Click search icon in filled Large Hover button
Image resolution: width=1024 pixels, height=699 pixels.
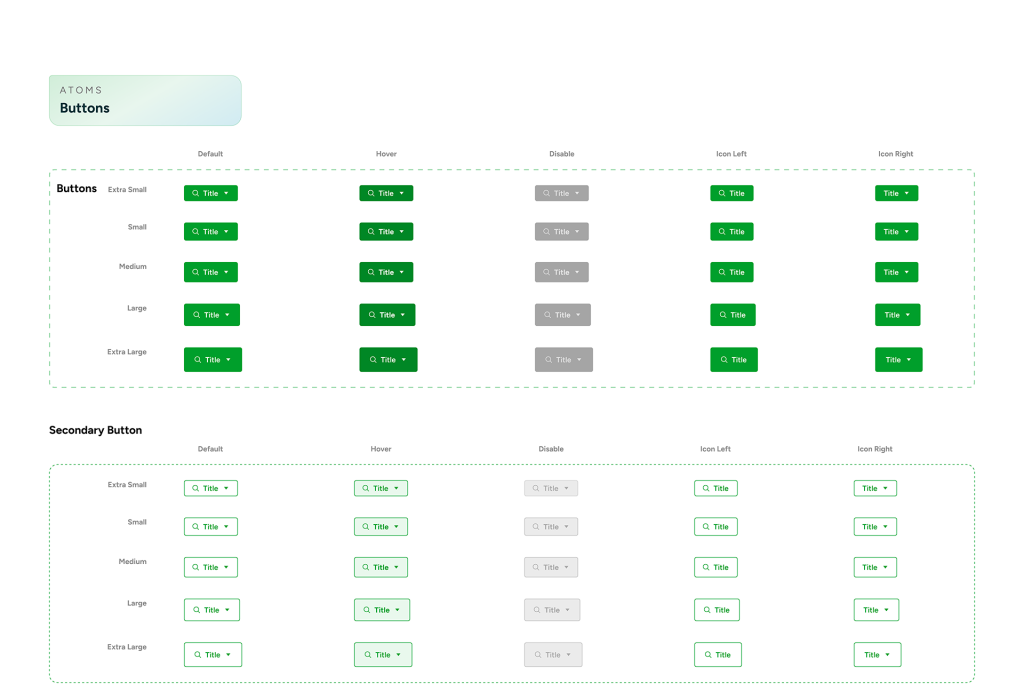371,315
